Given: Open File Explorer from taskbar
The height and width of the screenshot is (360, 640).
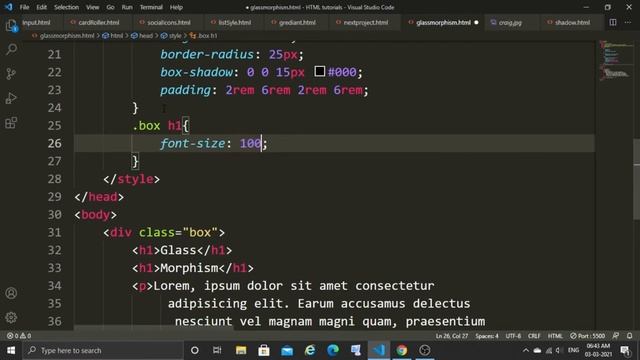Looking at the screenshot, I should tap(241, 350).
